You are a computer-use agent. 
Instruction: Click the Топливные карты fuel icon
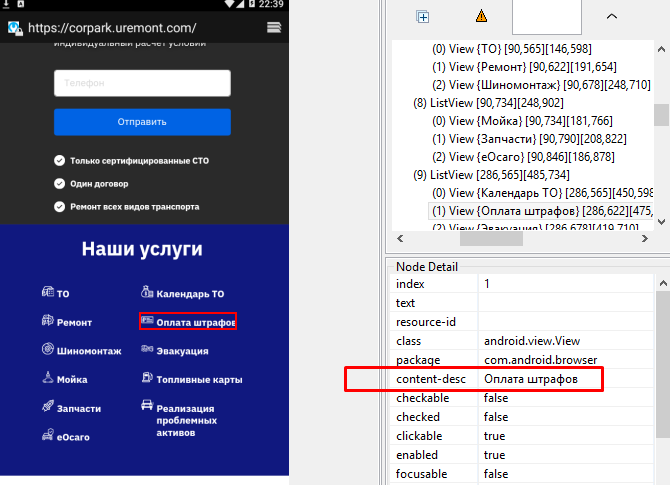(147, 377)
